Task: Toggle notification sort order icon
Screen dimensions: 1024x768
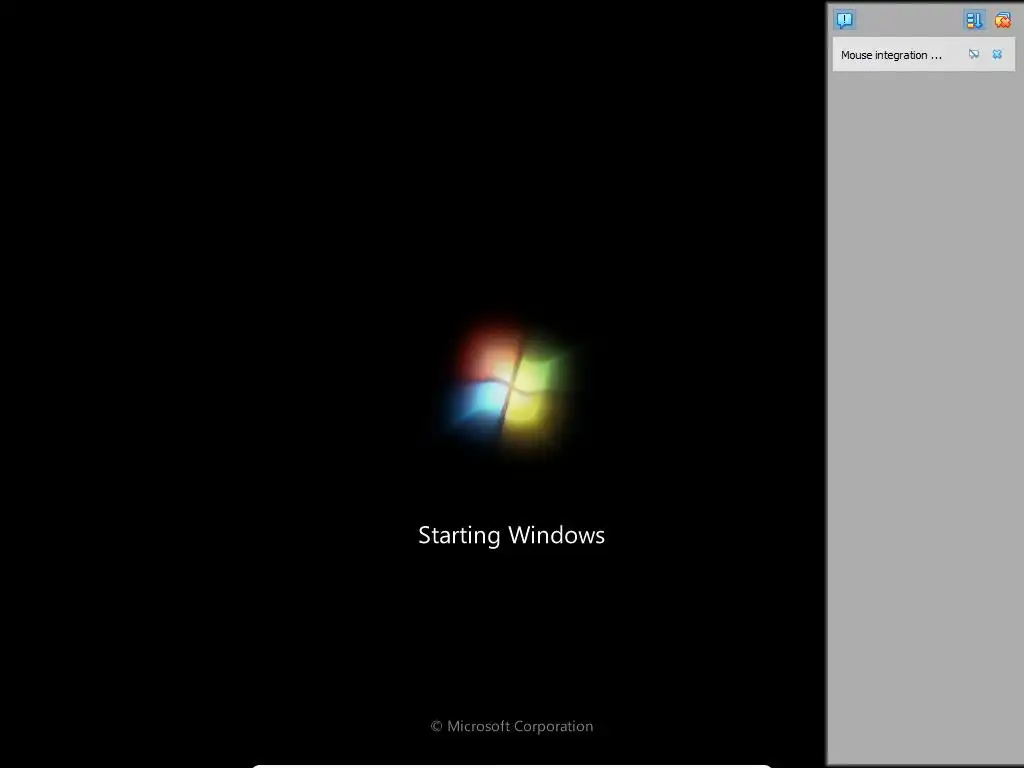Action: click(x=974, y=20)
